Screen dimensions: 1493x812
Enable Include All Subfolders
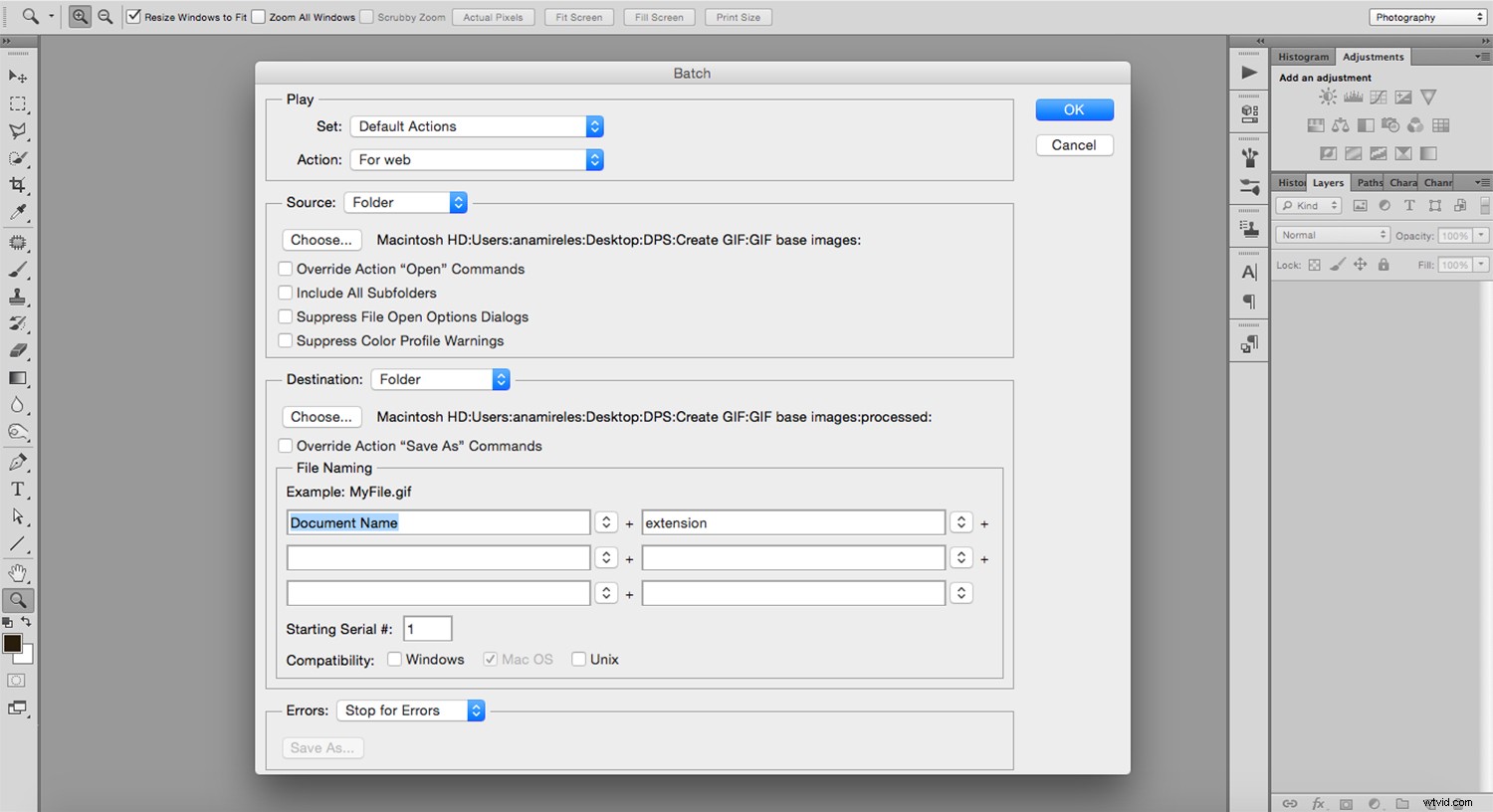click(x=286, y=293)
